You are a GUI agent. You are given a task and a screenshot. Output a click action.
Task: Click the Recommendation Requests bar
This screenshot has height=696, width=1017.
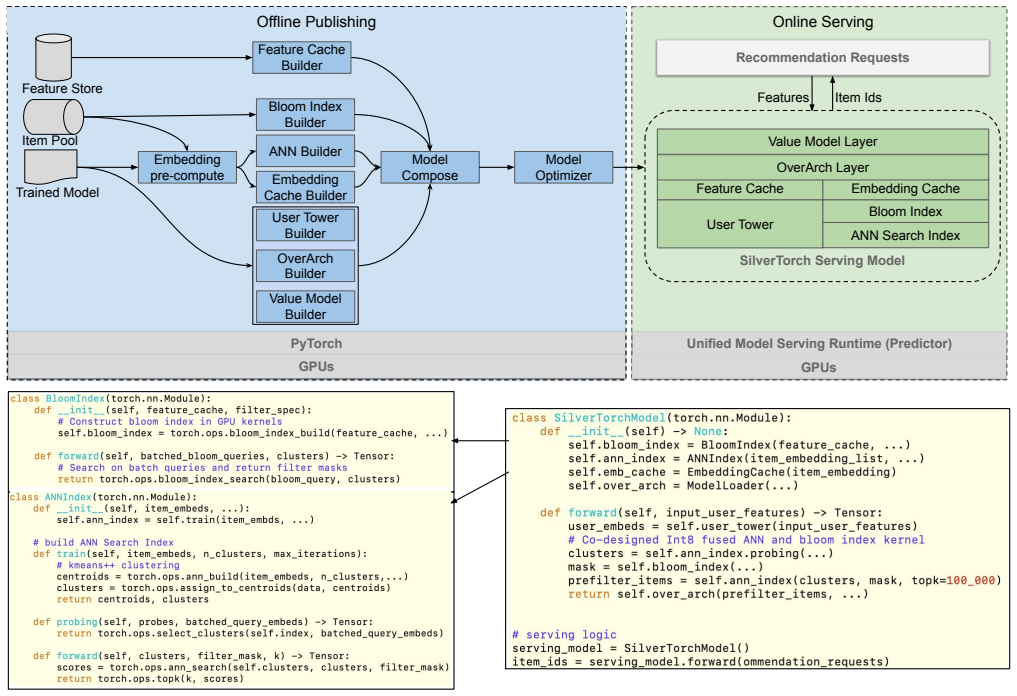[x=822, y=58]
